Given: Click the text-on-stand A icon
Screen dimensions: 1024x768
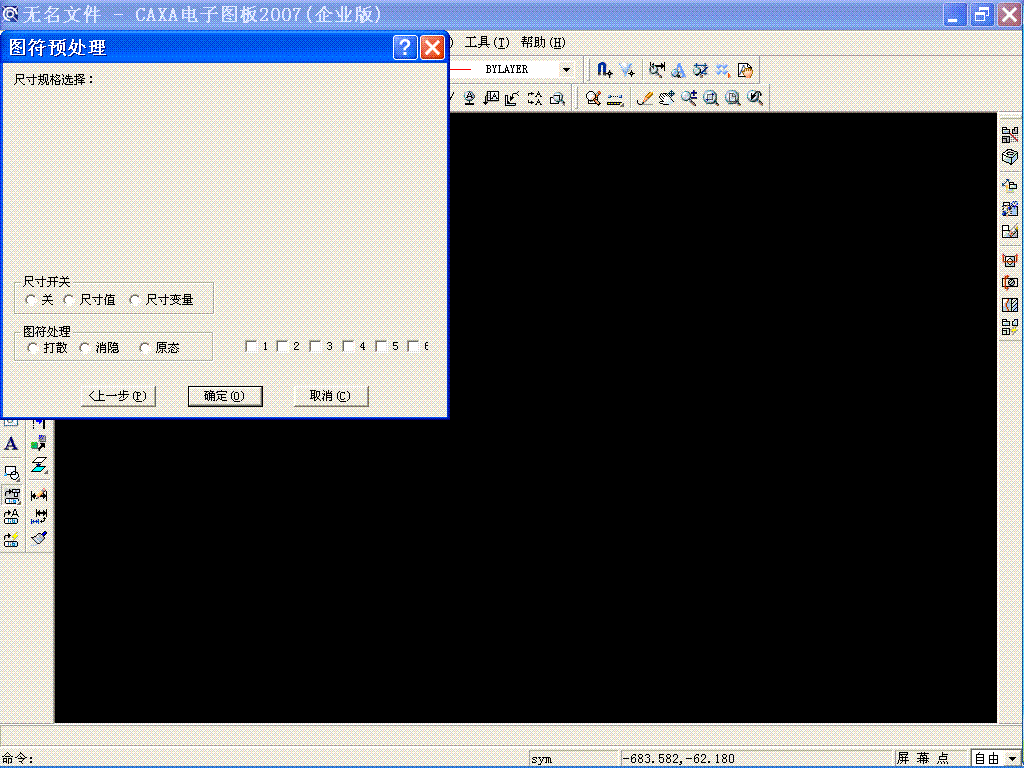Looking at the screenshot, I should (470, 98).
